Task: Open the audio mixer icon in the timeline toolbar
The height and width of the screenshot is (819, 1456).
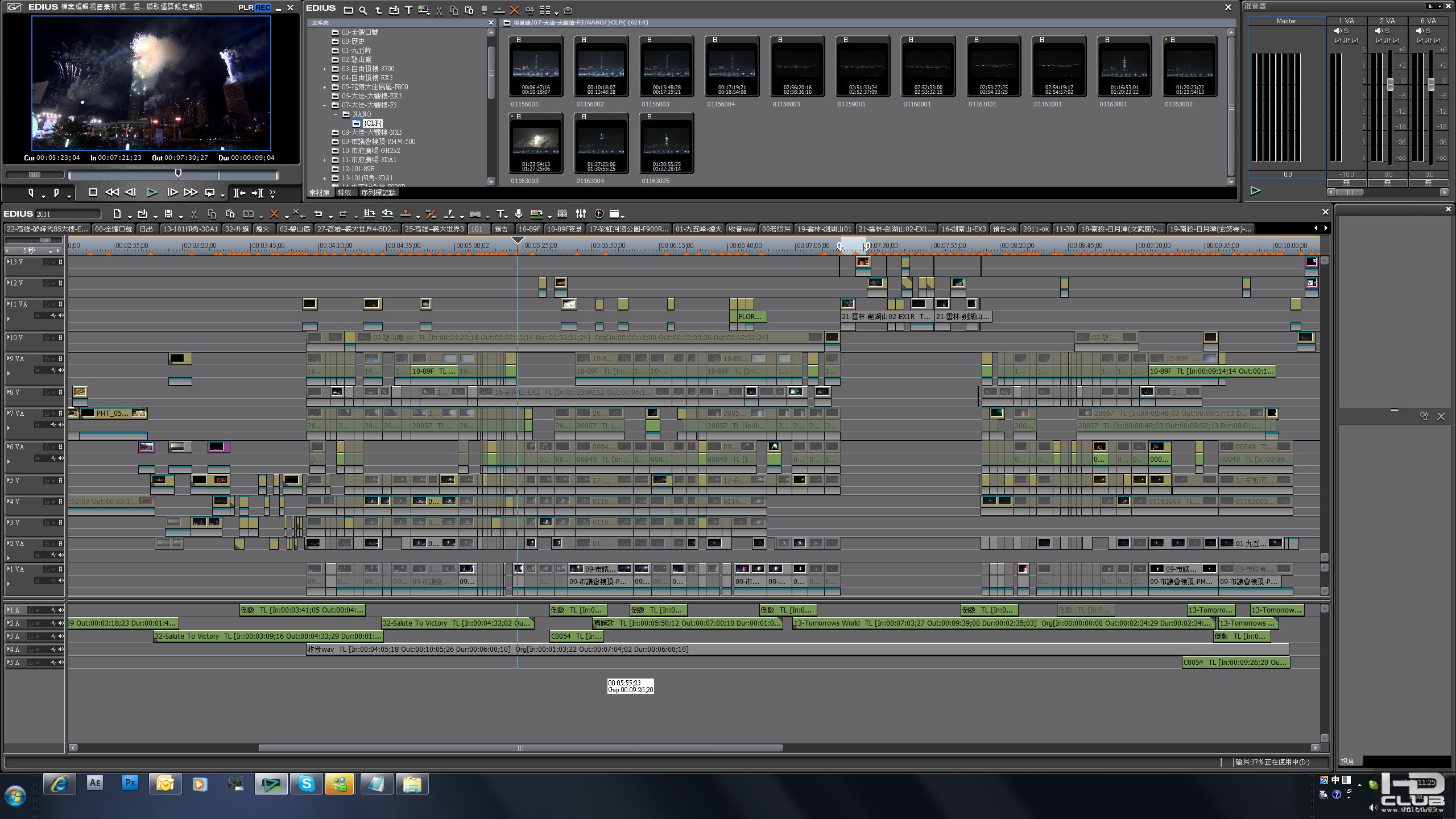Action: coord(581,214)
